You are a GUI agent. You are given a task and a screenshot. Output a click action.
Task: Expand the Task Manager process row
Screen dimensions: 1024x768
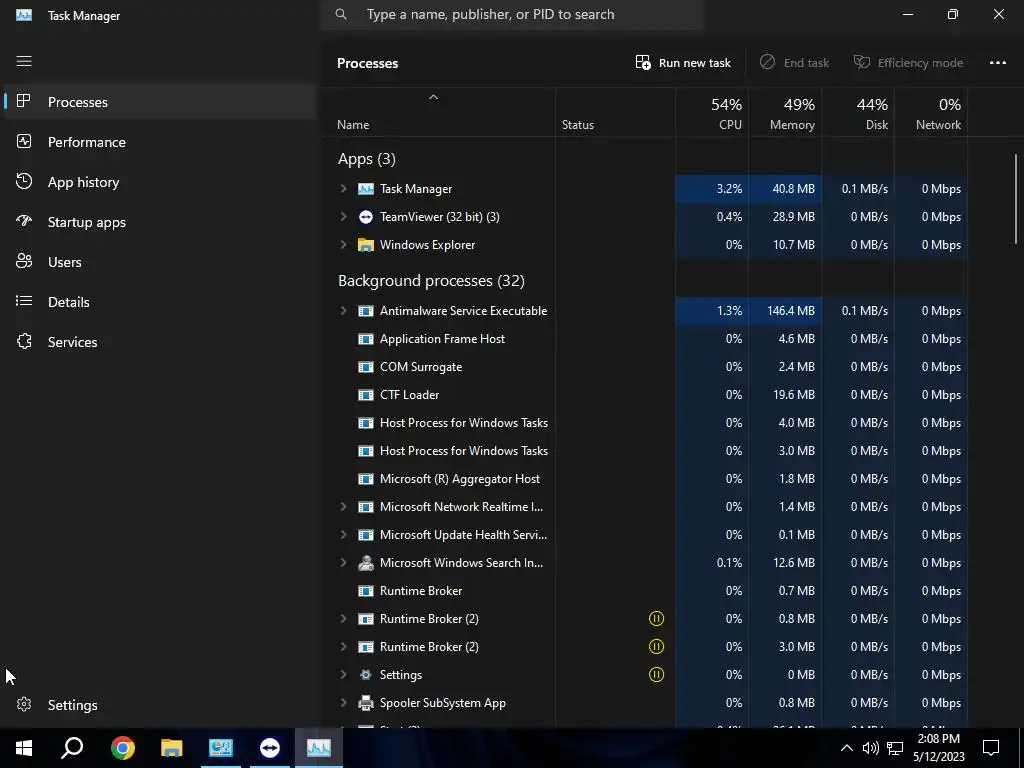344,189
